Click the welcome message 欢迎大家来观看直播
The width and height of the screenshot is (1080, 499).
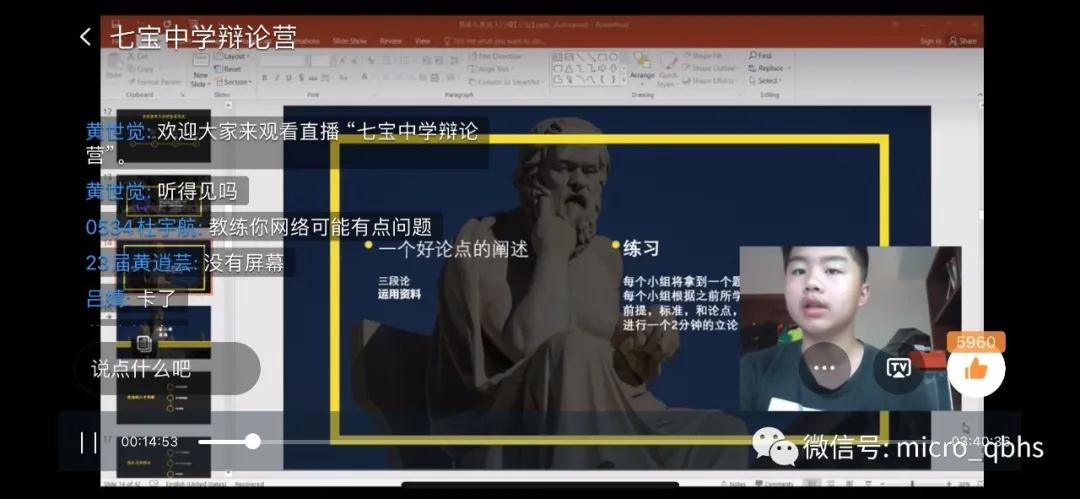282,143
